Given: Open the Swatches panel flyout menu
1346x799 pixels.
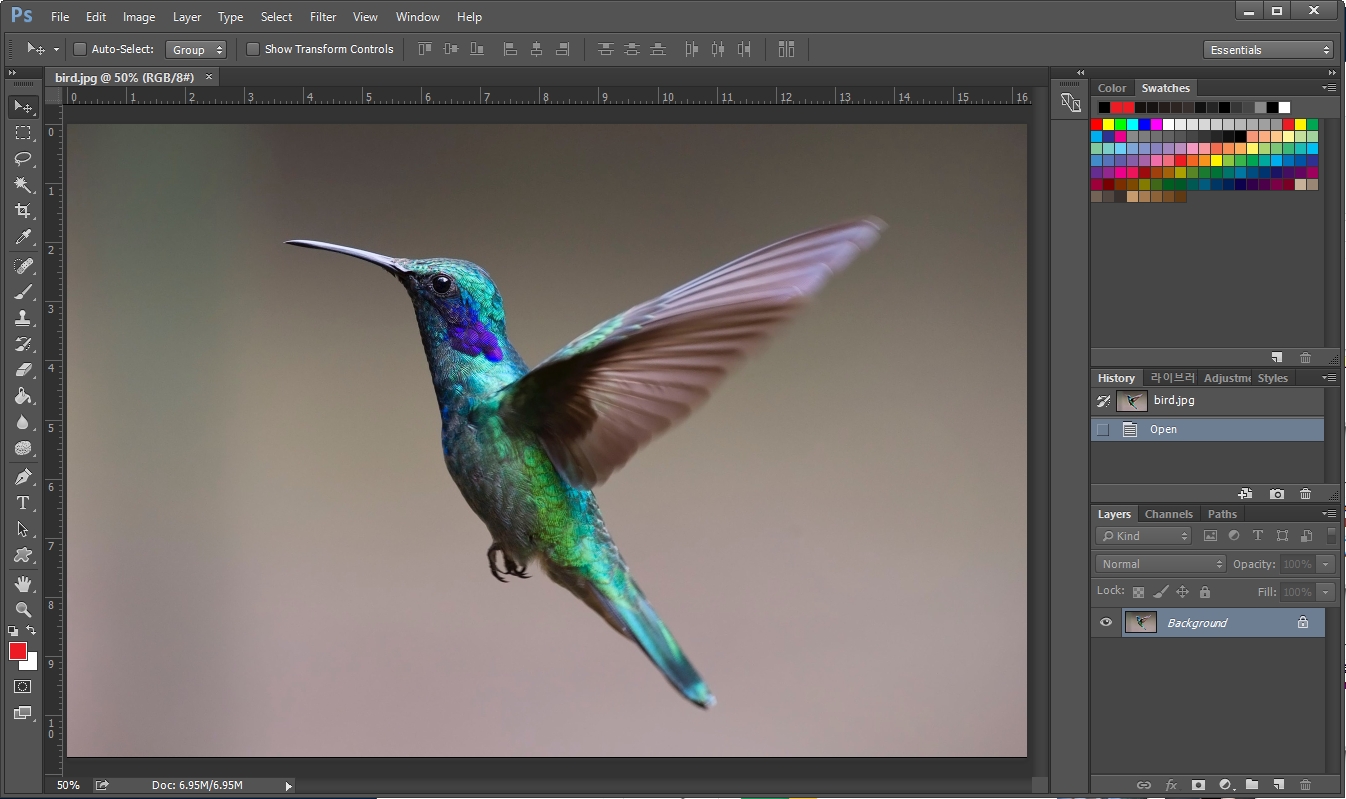Looking at the screenshot, I should (1329, 88).
